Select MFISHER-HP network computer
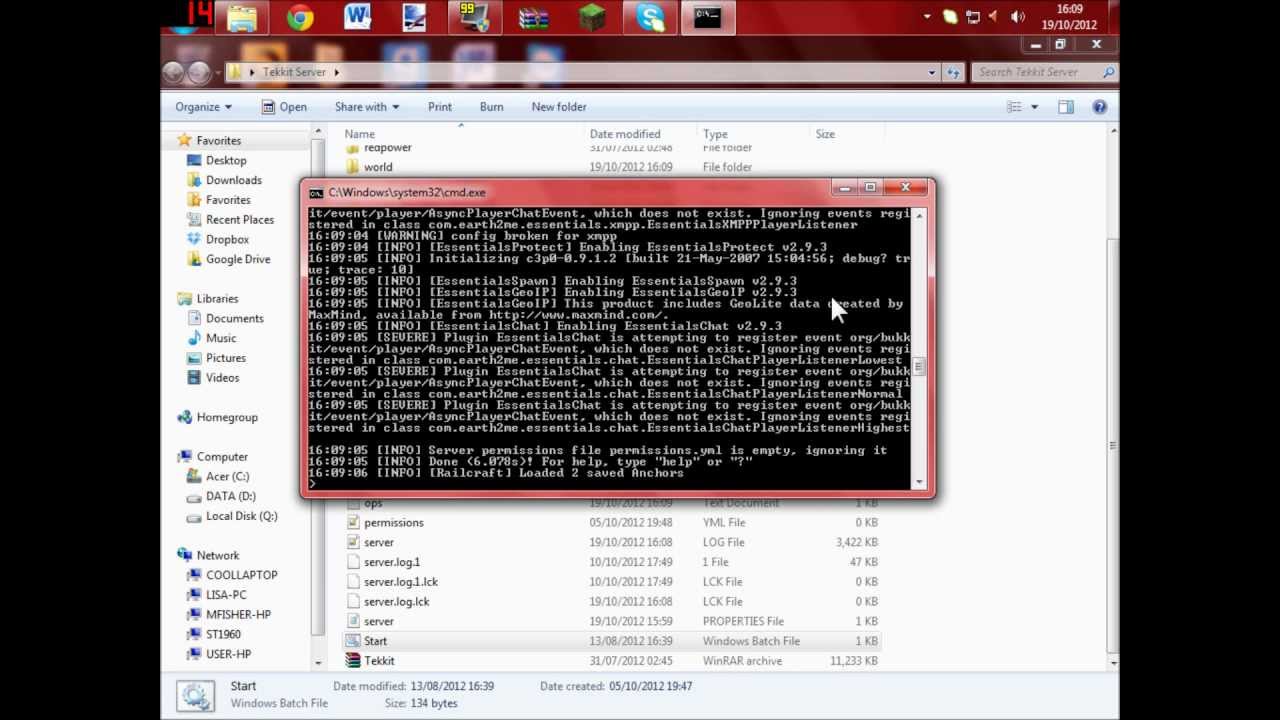This screenshot has height=720, width=1280. (238, 615)
